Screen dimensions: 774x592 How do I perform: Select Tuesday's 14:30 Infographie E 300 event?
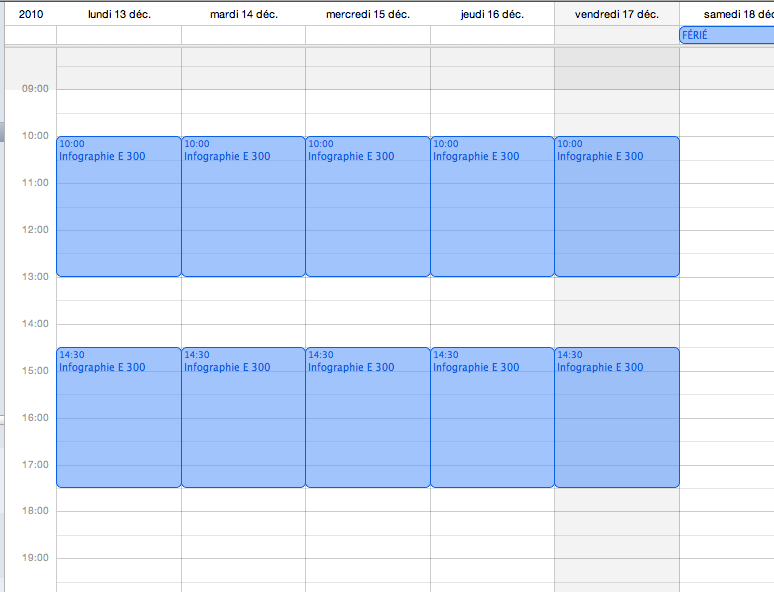pos(243,417)
